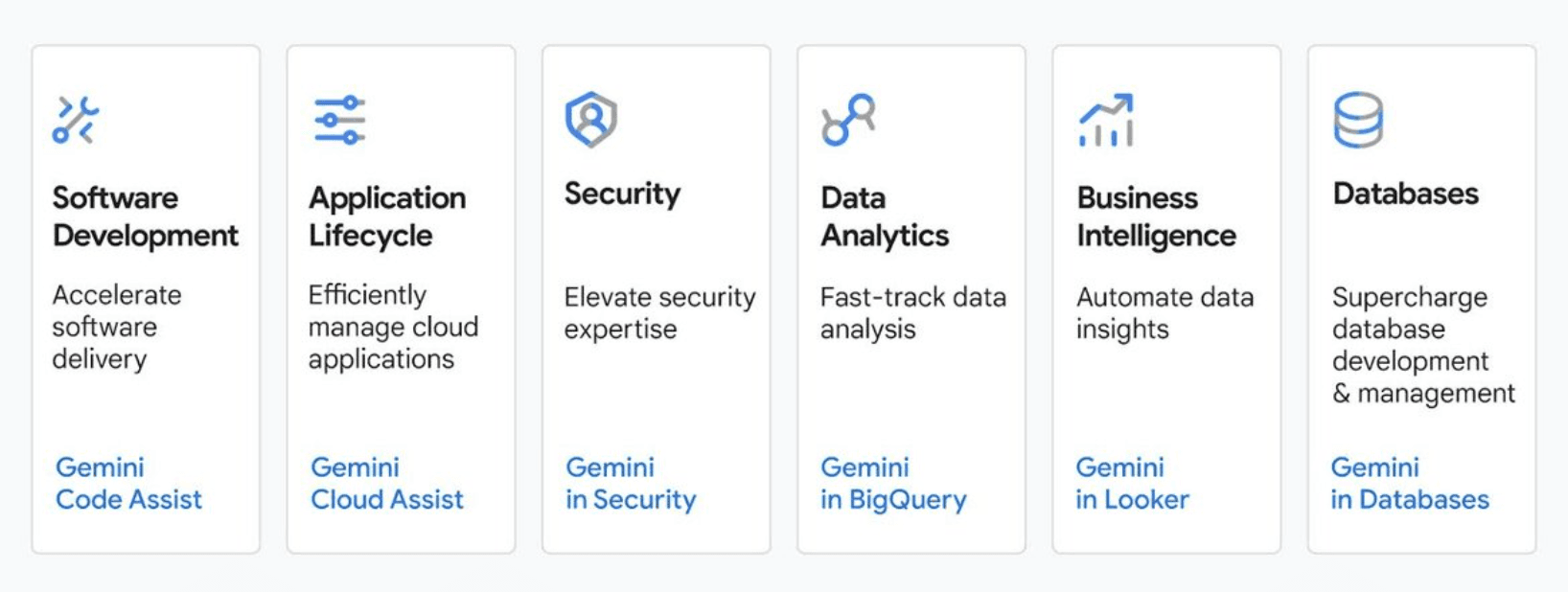Image resolution: width=1568 pixels, height=592 pixels.
Task: Select the Business Intelligence heading
Action: [x=1156, y=216]
